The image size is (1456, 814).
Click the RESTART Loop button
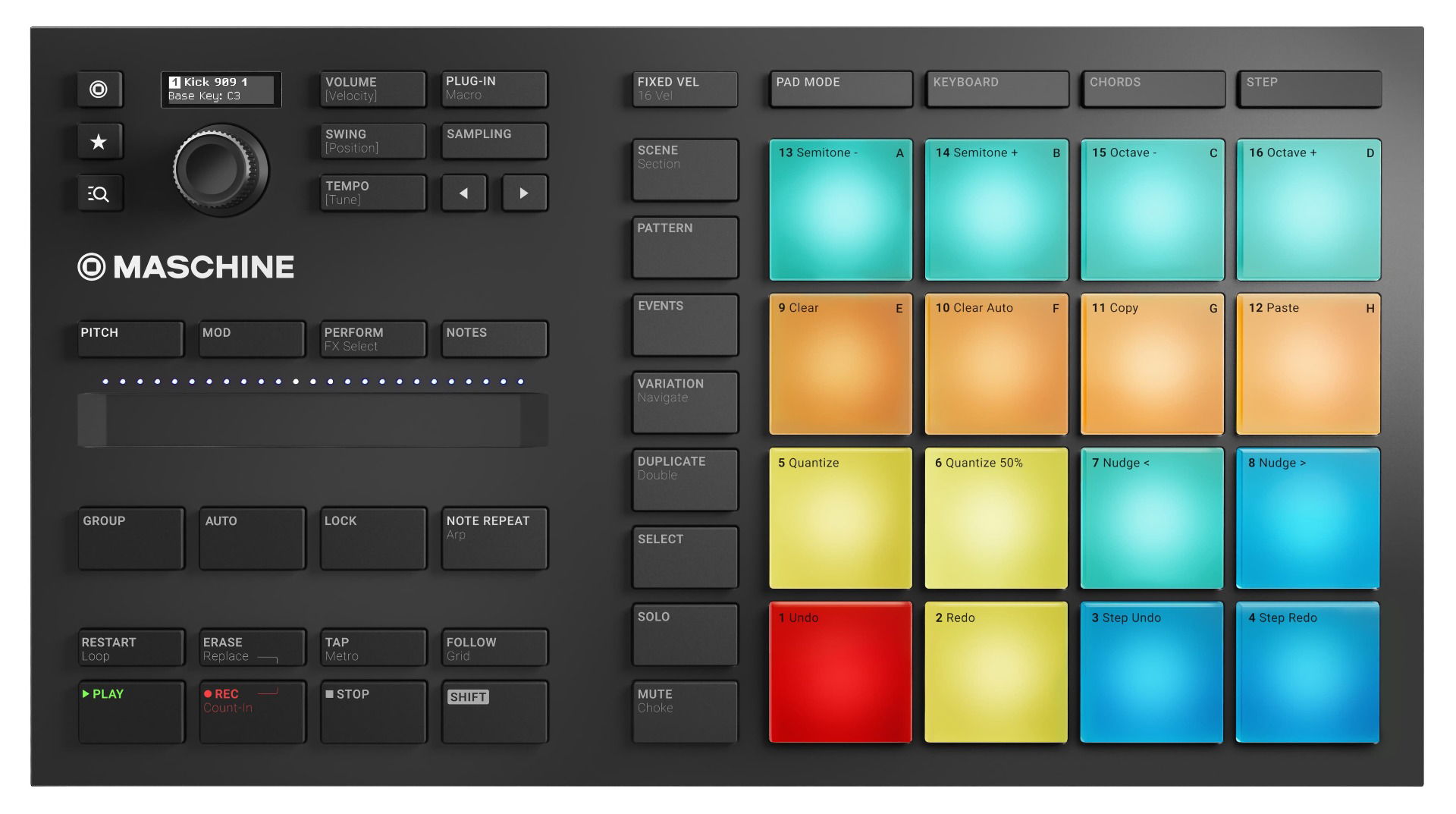pyautogui.click(x=131, y=648)
